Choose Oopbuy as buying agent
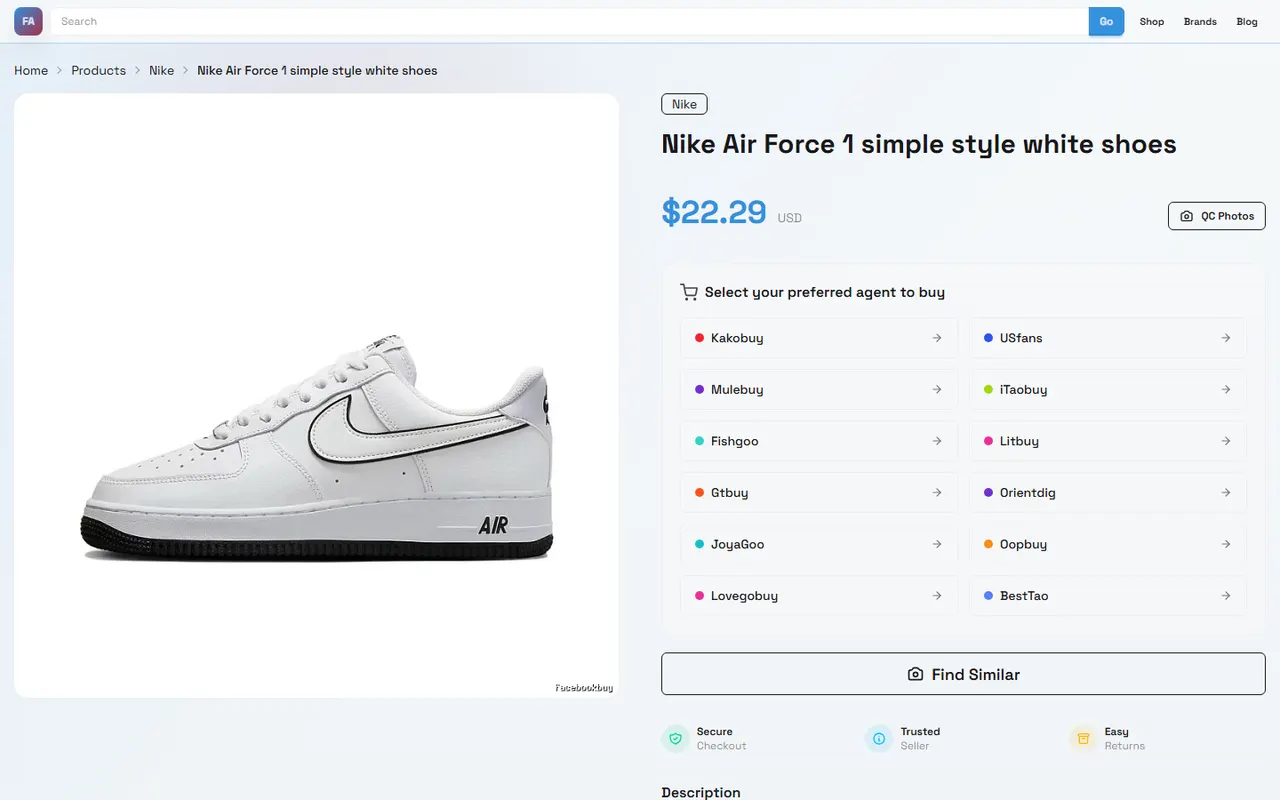Viewport: 1280px width, 800px height. 1108,544
